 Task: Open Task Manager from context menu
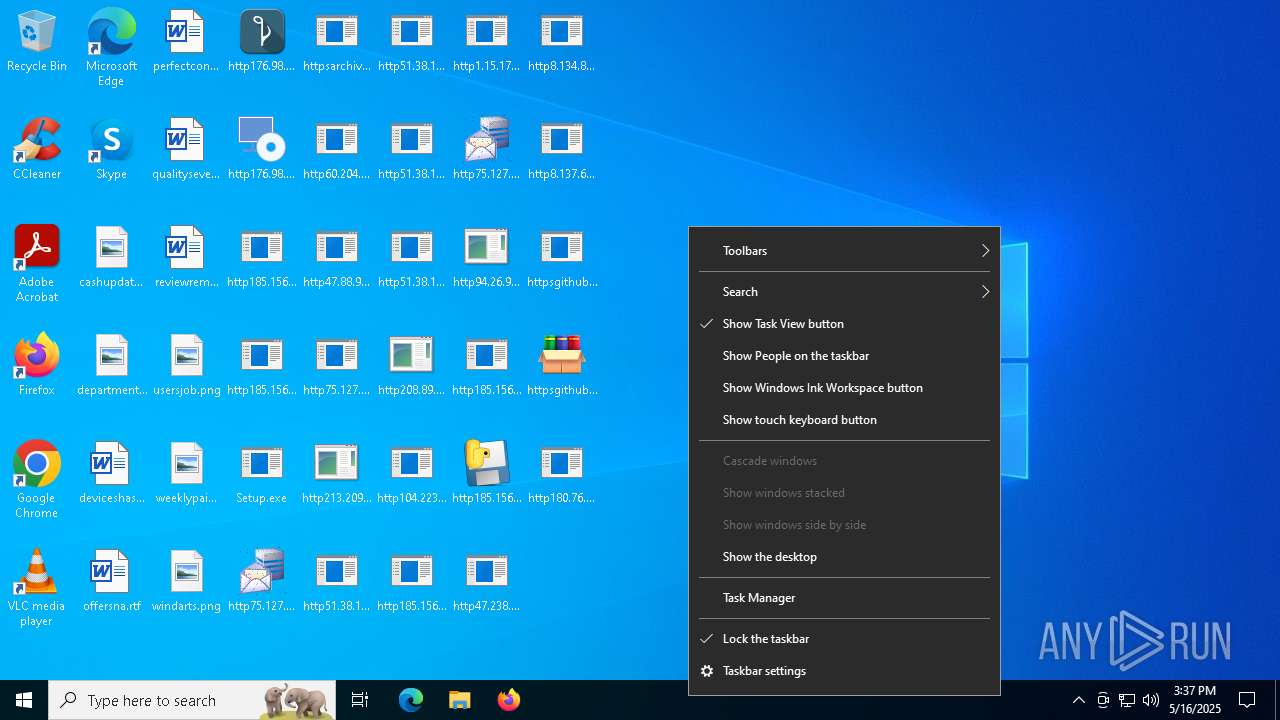click(x=844, y=598)
